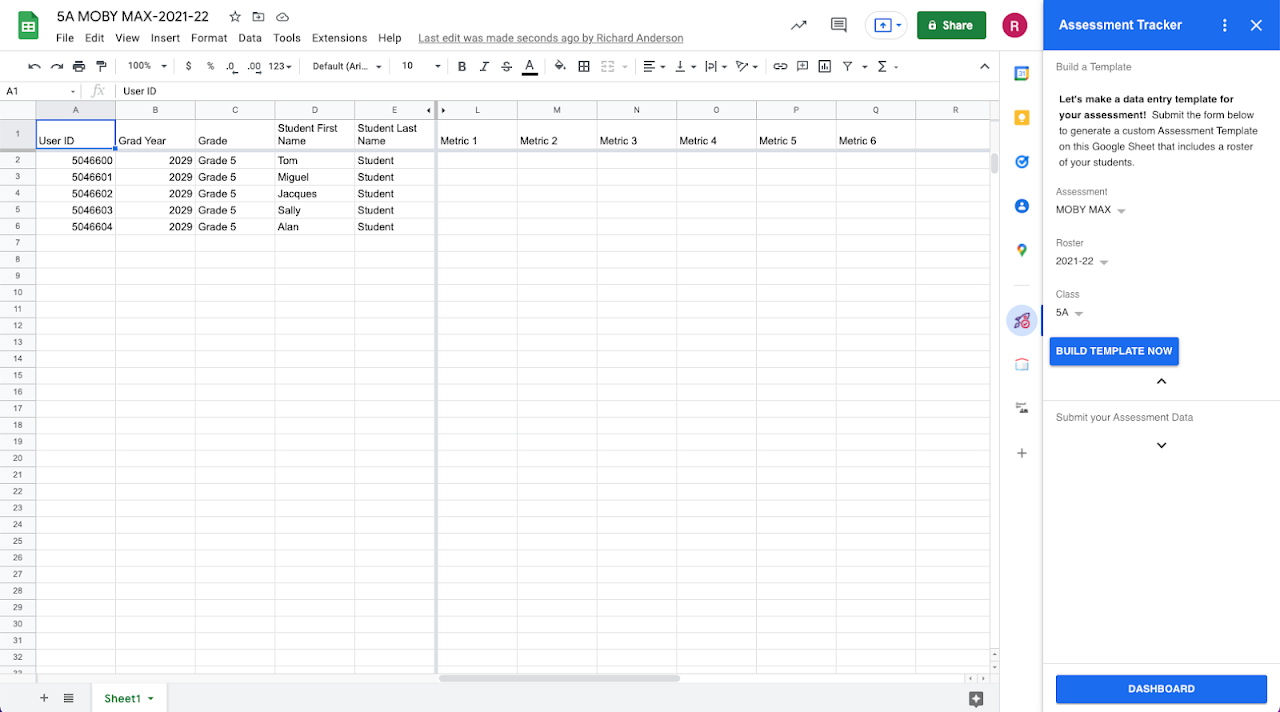Open Assessment Tracker three-dot menu
Screen dimensions: 1280x712
(x=1225, y=25)
